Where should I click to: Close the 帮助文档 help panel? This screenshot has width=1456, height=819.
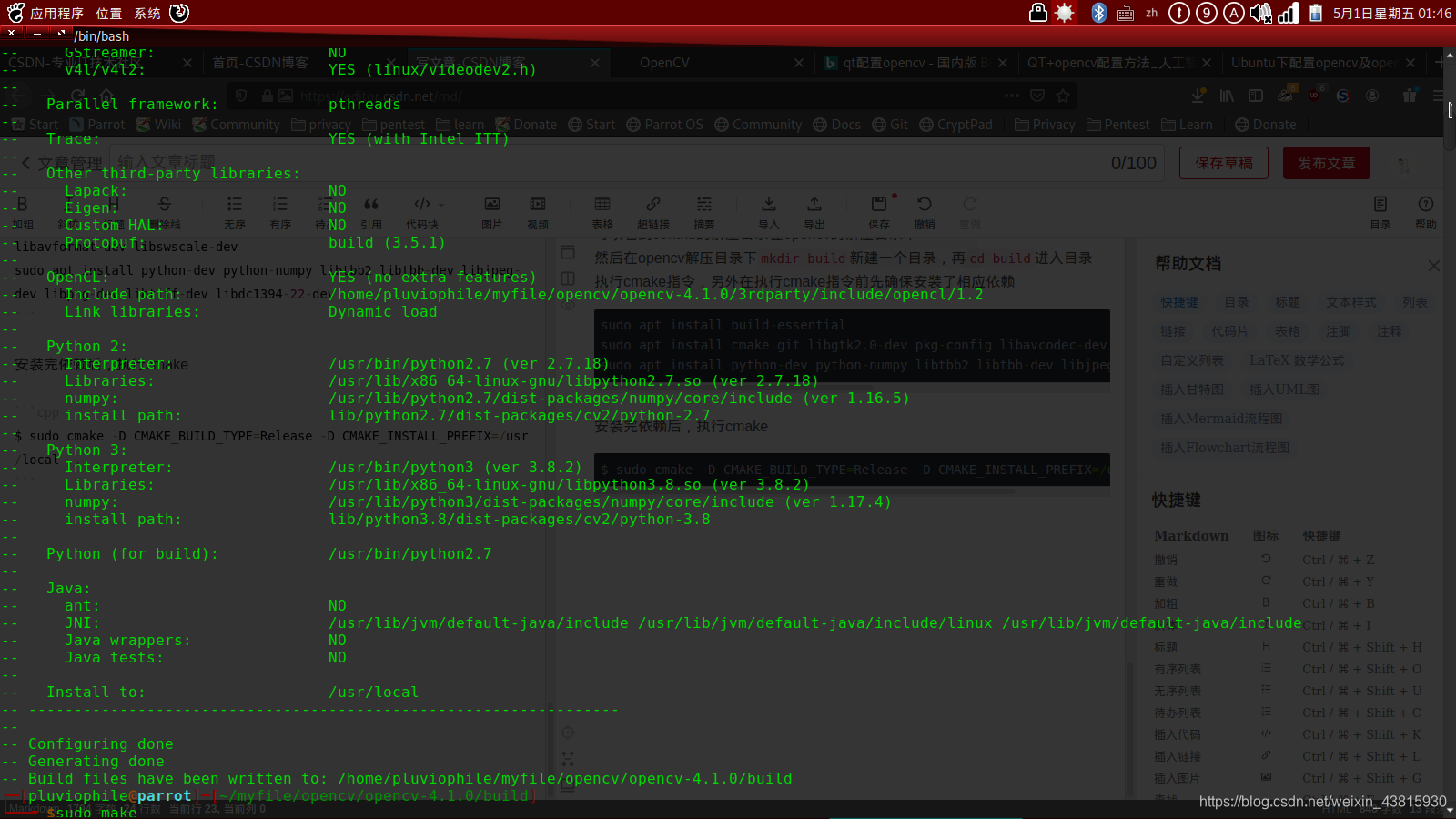coord(1434,266)
